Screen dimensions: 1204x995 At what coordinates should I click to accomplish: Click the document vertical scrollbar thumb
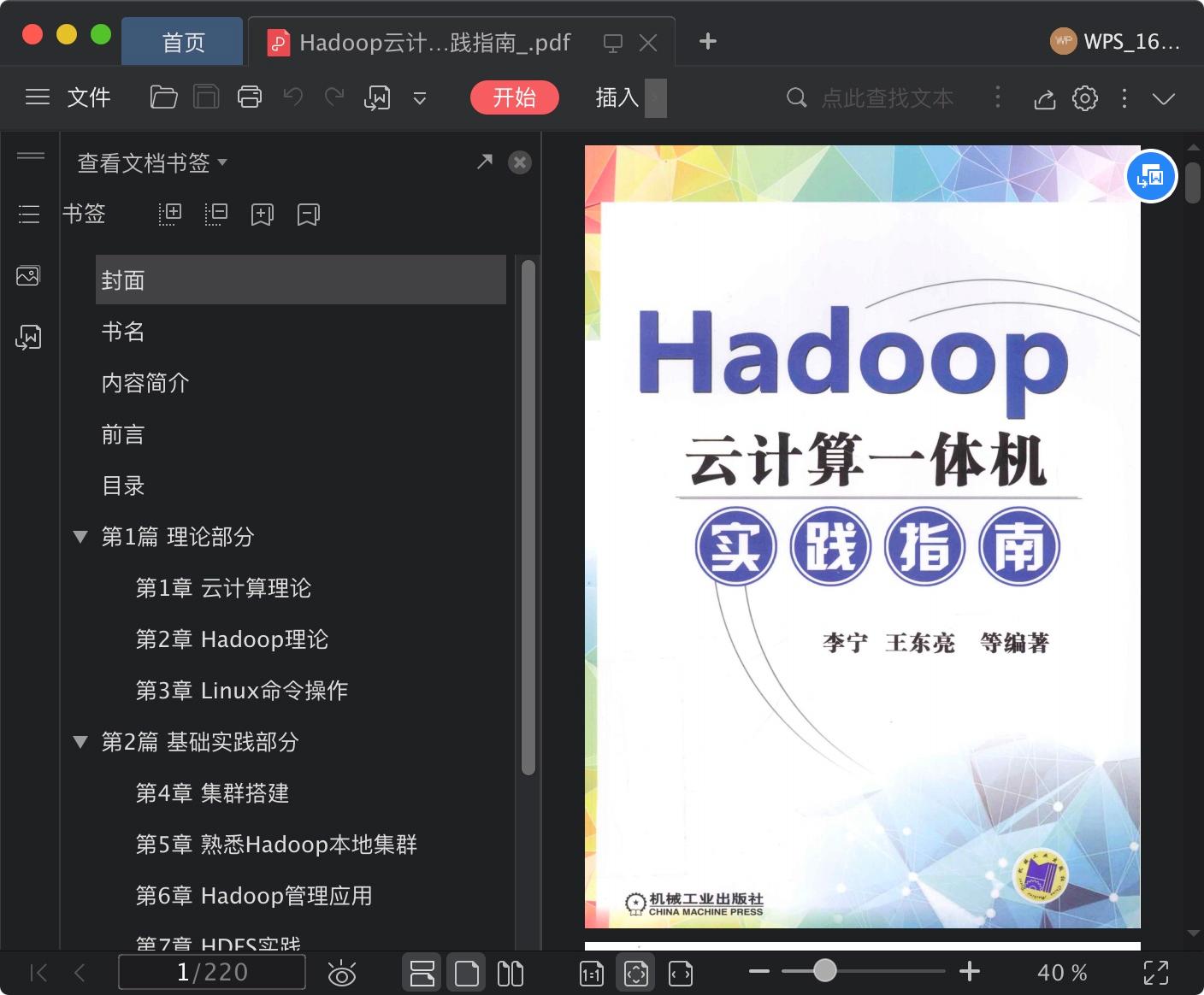(1193, 181)
